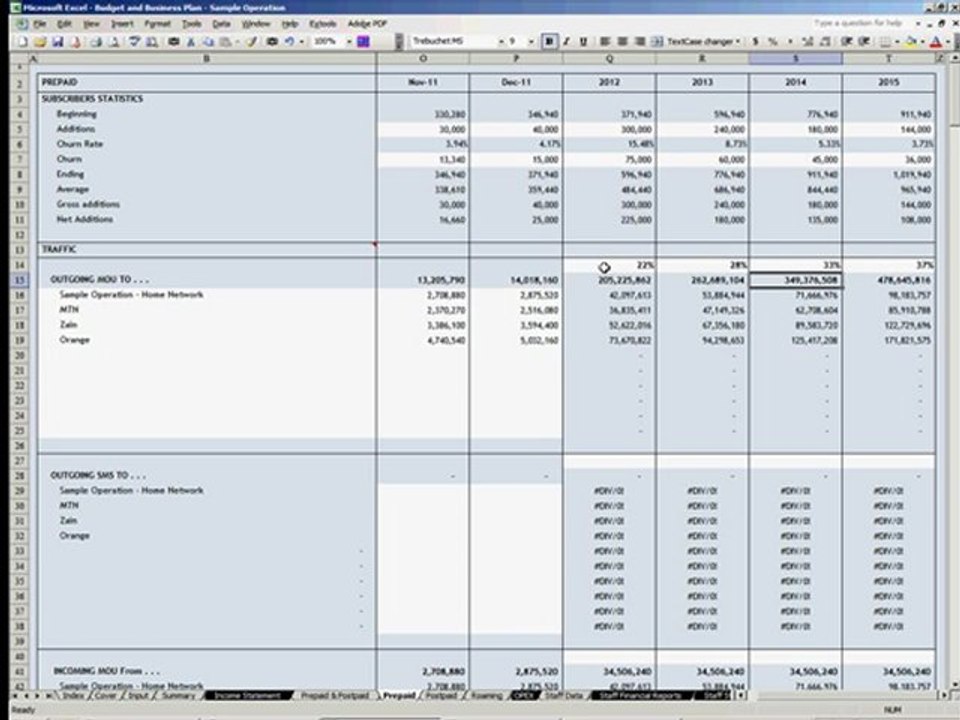Viewport: 960px width, 720px height.
Task: Click the Copy icon
Action: pos(208,42)
